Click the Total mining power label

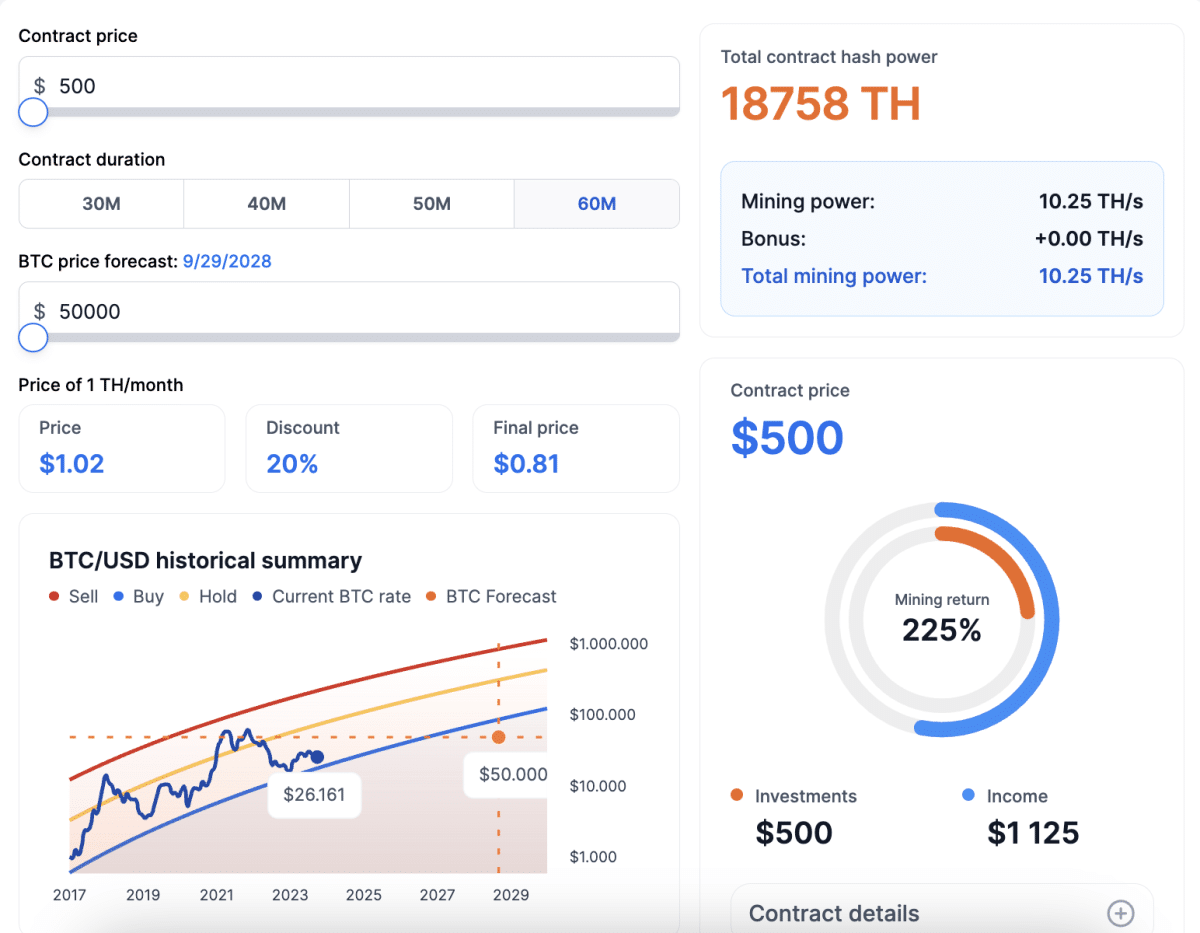tap(834, 276)
